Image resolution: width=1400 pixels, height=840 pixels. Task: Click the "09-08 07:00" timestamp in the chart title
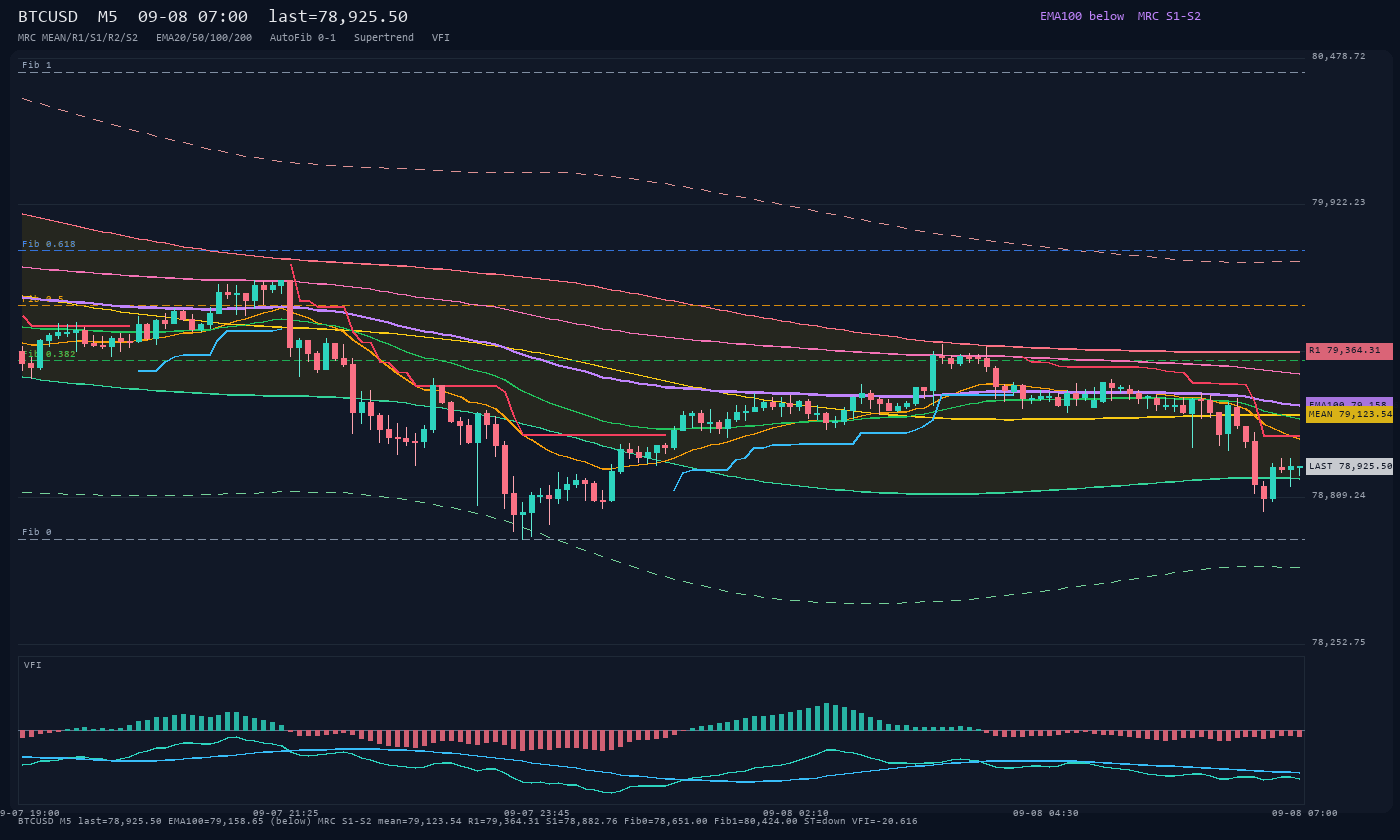[x=193, y=17]
